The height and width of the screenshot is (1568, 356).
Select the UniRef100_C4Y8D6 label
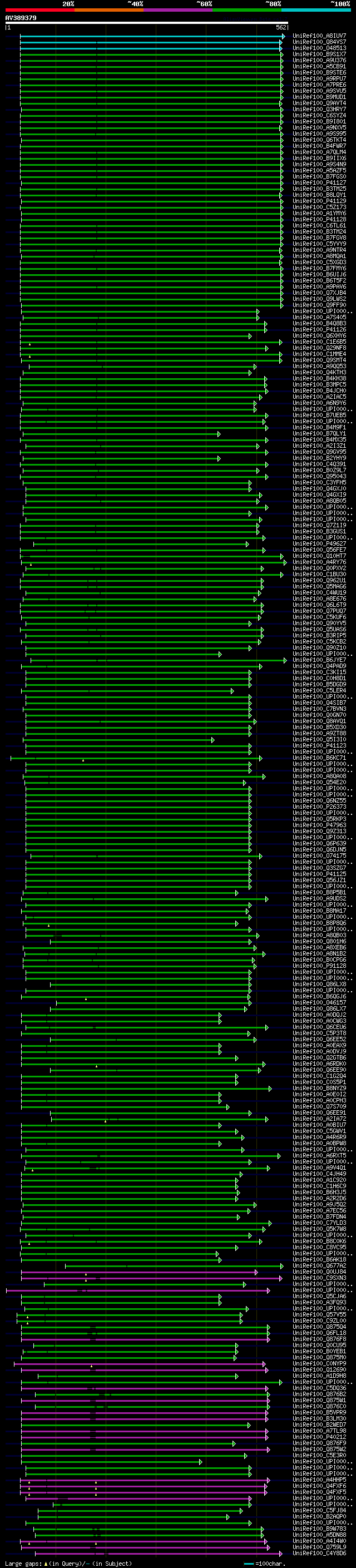point(319,1553)
